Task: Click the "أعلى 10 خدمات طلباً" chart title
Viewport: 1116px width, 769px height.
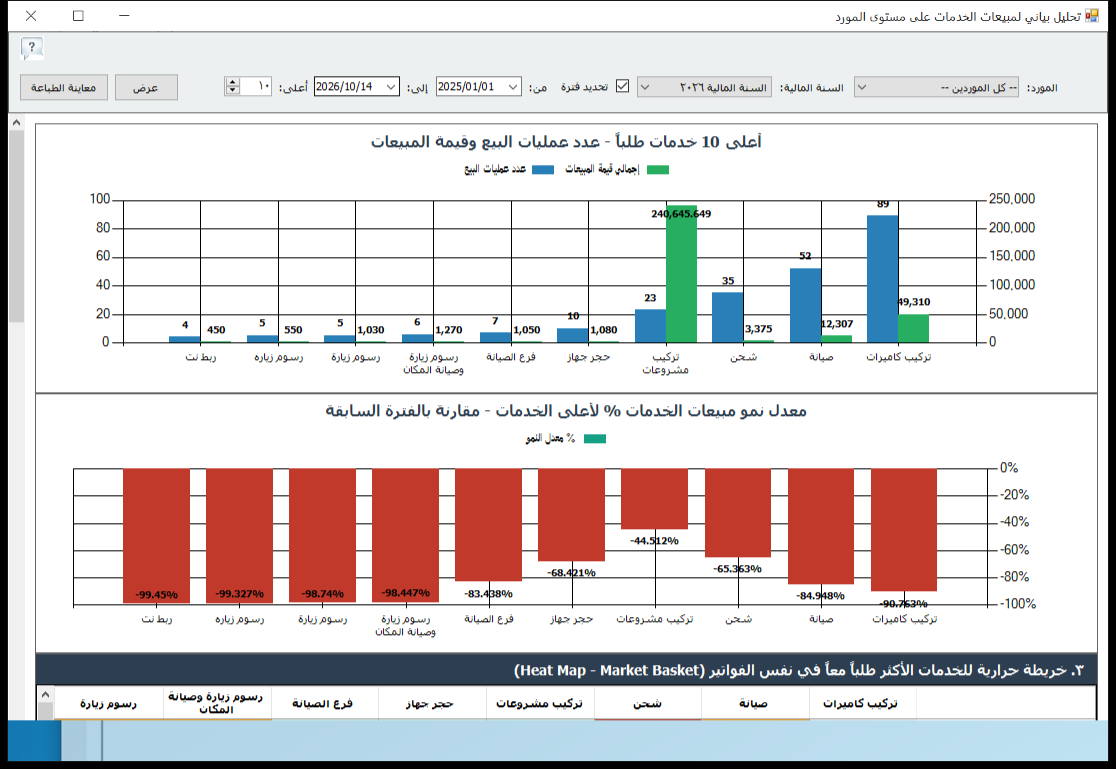Action: (x=566, y=142)
